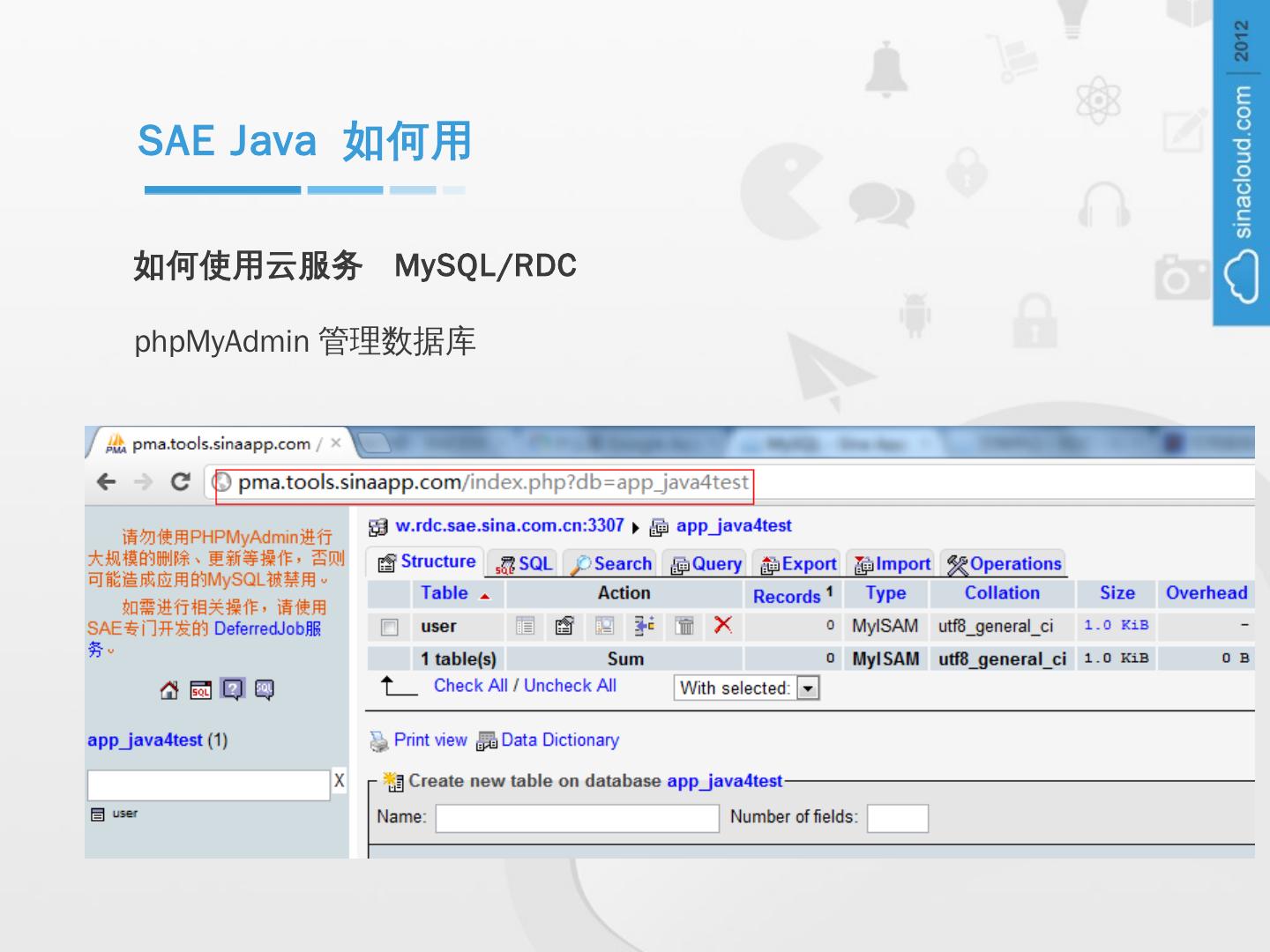Click MyISAM type cell in user row
Viewport: 1270px width, 952px height.
point(885,627)
